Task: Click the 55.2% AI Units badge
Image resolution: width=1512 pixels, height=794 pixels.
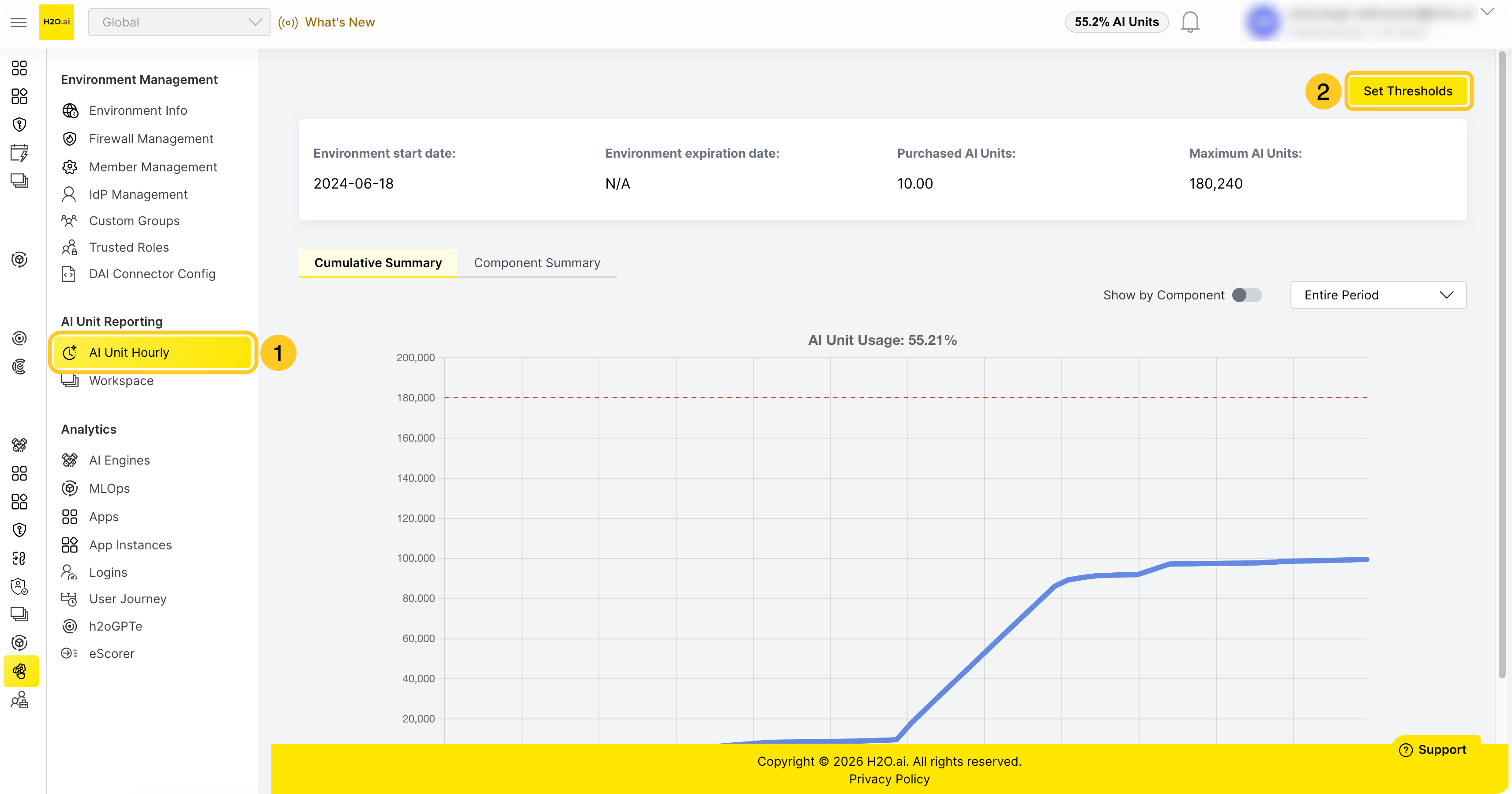Action: pyautogui.click(x=1117, y=23)
